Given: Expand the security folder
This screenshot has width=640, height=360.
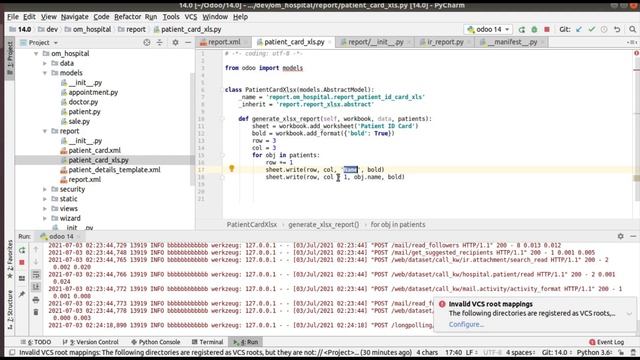Looking at the screenshot, I should 45,189.
